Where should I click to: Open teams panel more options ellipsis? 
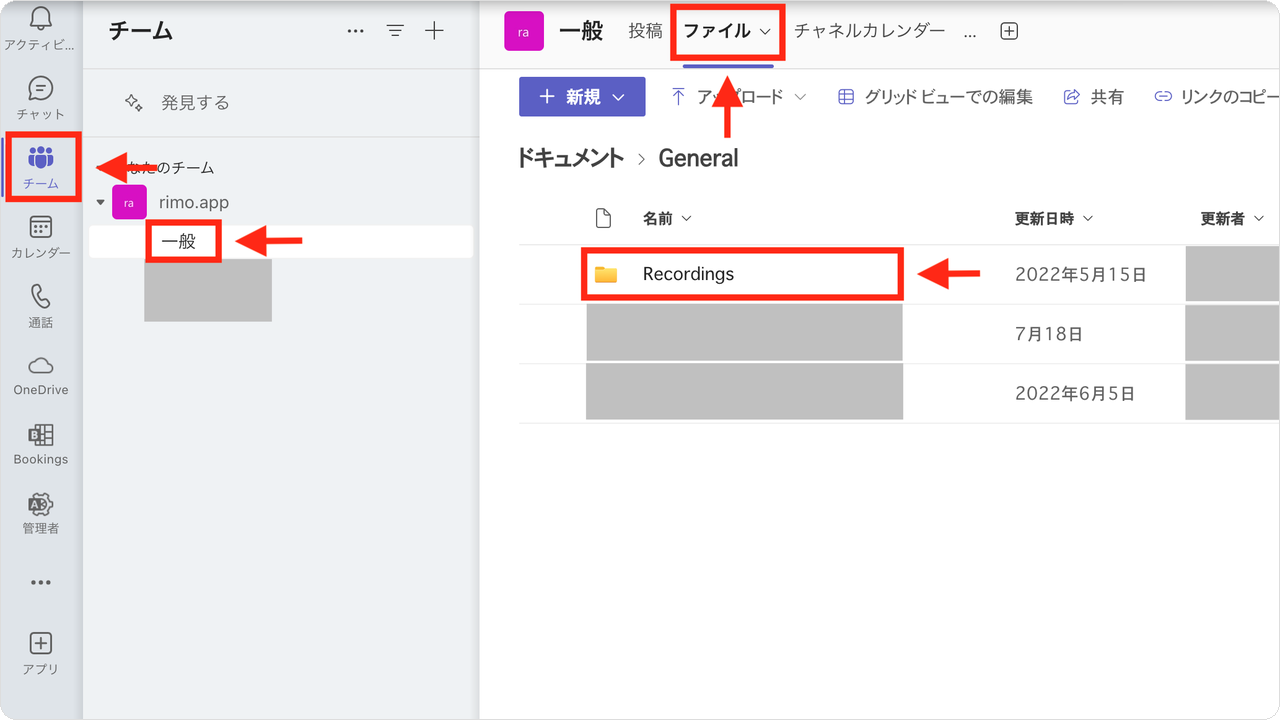point(356,31)
